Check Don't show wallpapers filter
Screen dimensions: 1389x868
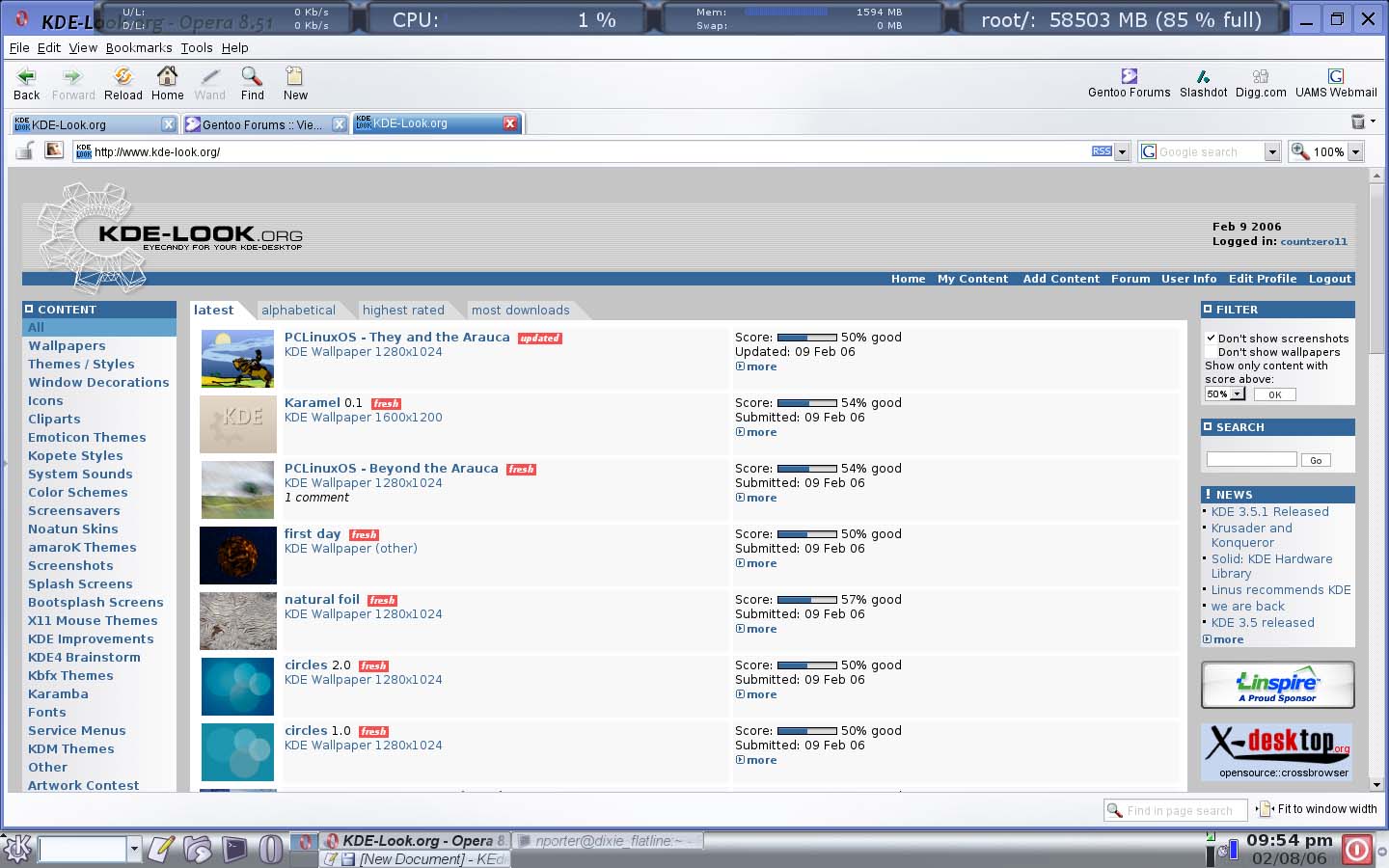1211,352
